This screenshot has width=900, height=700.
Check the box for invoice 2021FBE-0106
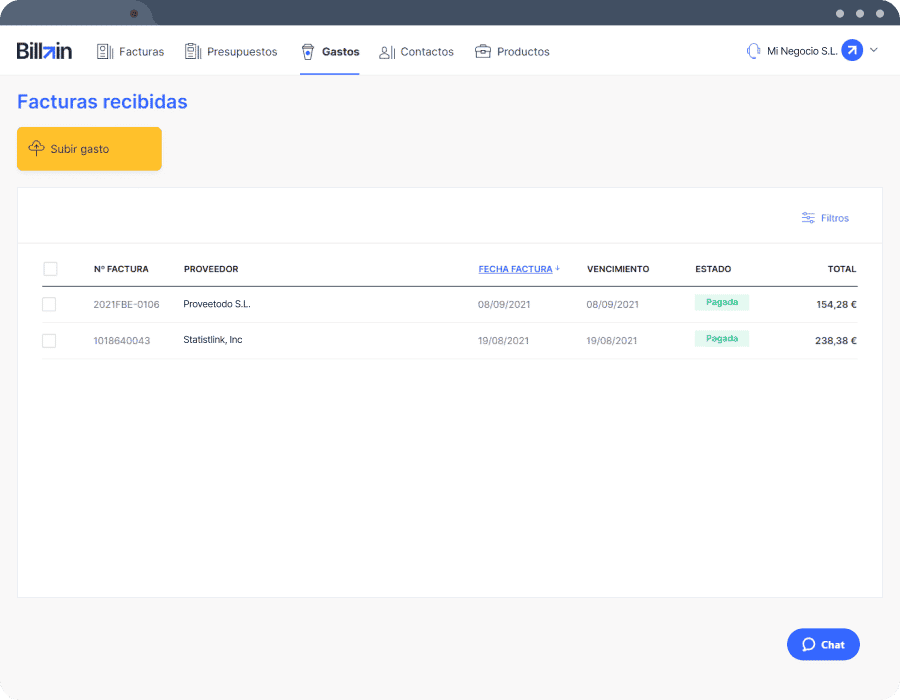[49, 304]
